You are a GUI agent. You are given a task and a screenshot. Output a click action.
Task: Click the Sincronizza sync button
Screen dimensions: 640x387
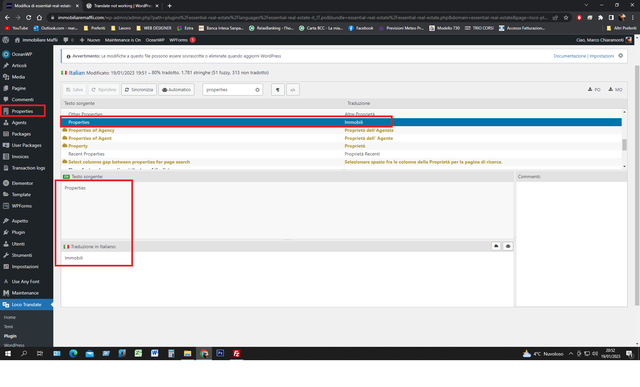pyautogui.click(x=139, y=89)
